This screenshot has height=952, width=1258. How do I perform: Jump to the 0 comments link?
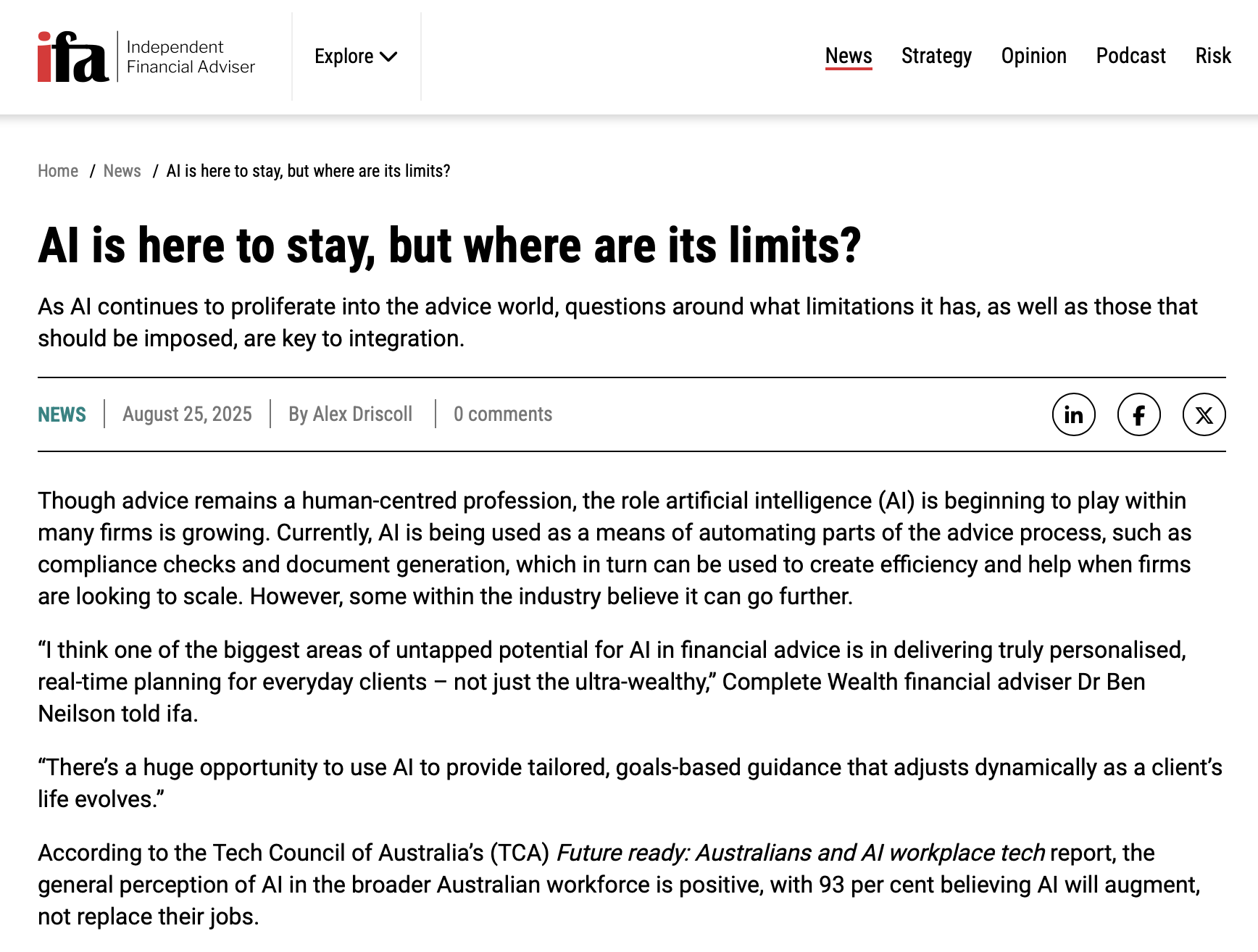pyautogui.click(x=503, y=414)
